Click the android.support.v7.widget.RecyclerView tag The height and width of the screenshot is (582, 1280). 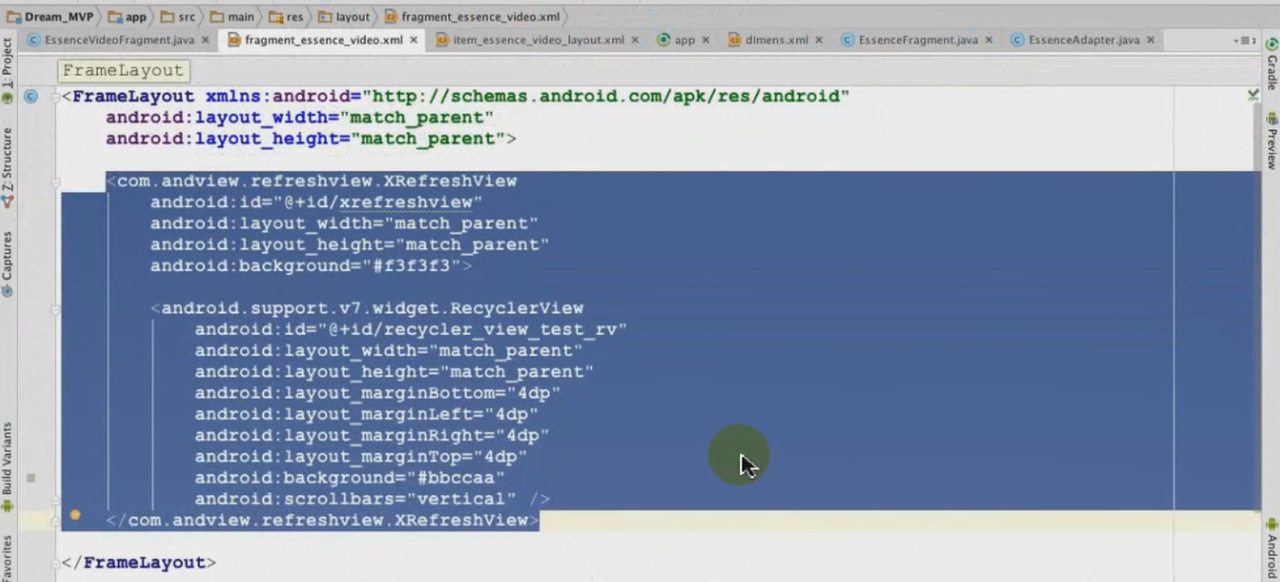[367, 308]
